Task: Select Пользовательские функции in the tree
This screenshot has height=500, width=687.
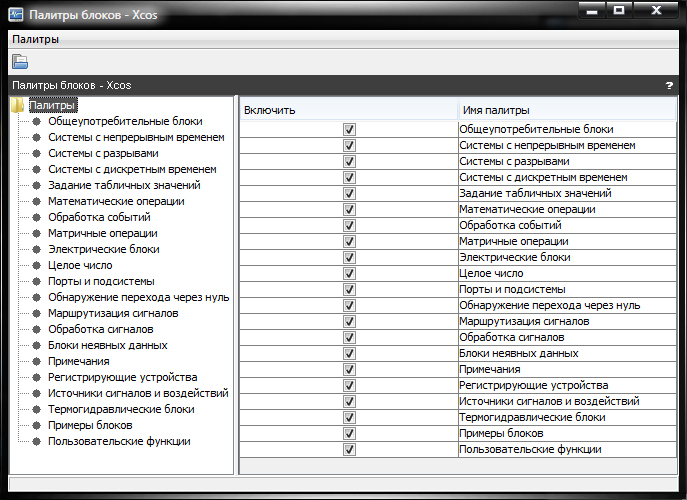Action: coord(119,441)
